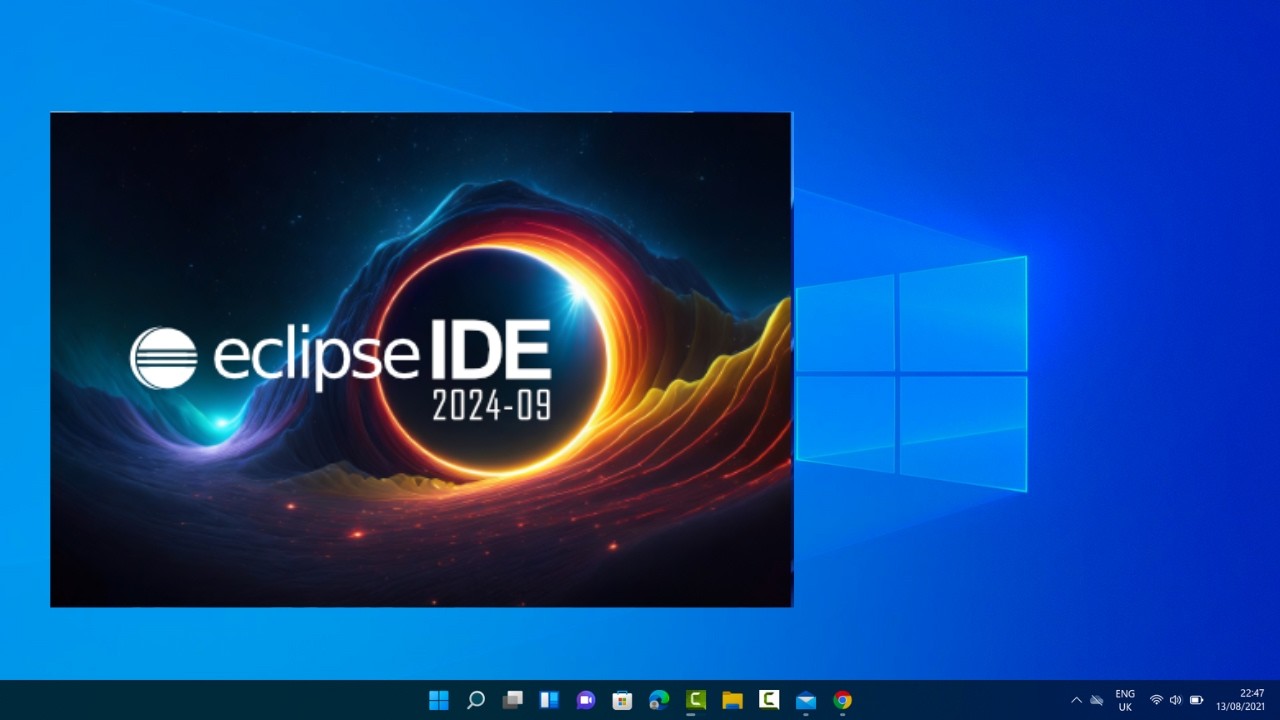Open ENG UK language switcher
Image resolution: width=1280 pixels, height=720 pixels.
(x=1125, y=700)
